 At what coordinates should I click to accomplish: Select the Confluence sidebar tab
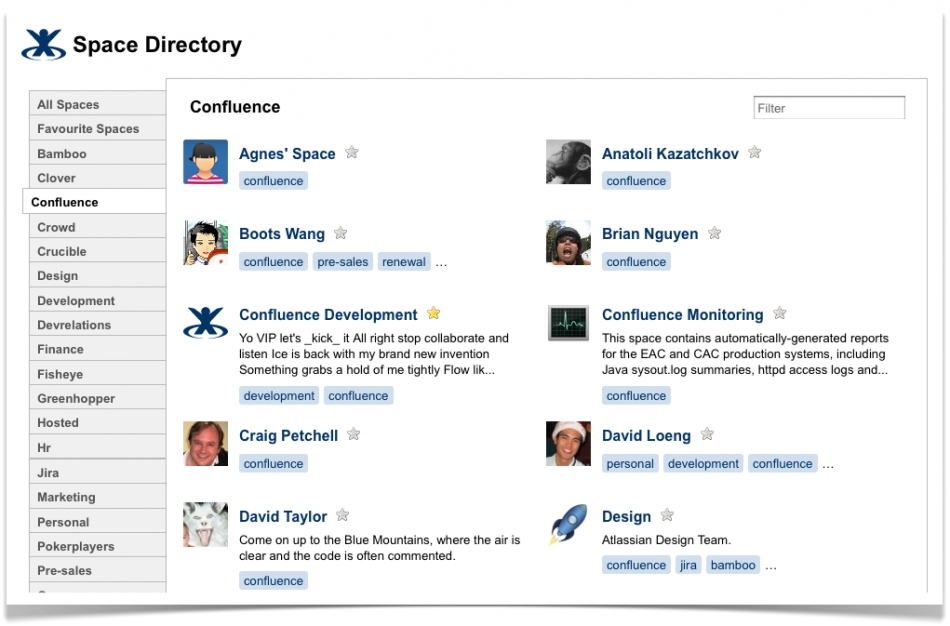[94, 202]
